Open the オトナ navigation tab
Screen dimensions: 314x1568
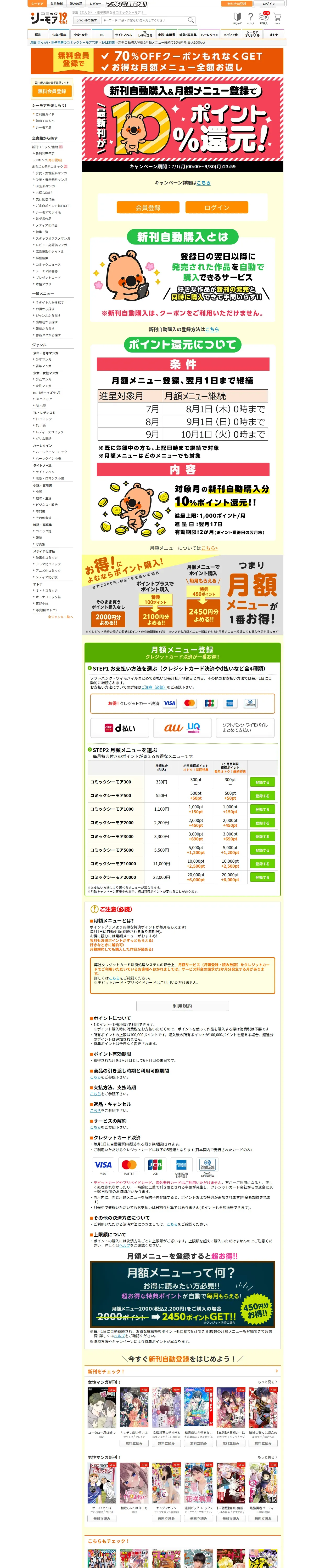point(274,35)
